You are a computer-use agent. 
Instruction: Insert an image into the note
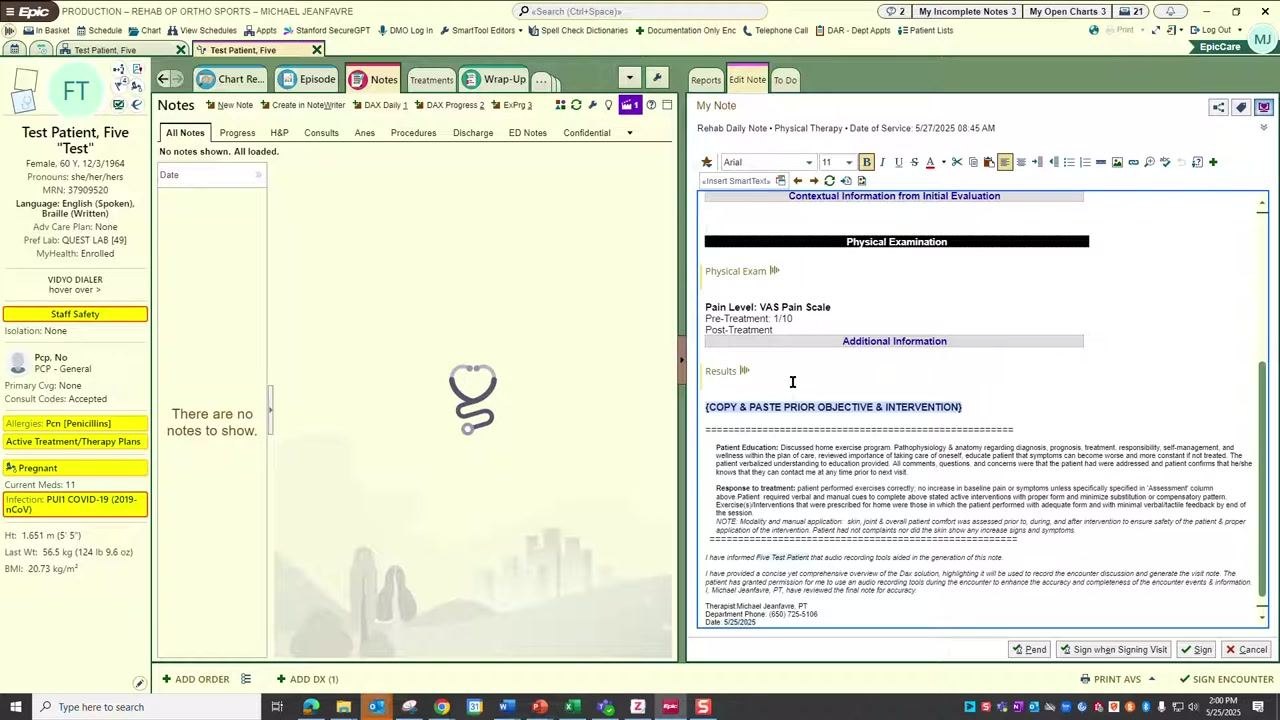tap(1117, 162)
